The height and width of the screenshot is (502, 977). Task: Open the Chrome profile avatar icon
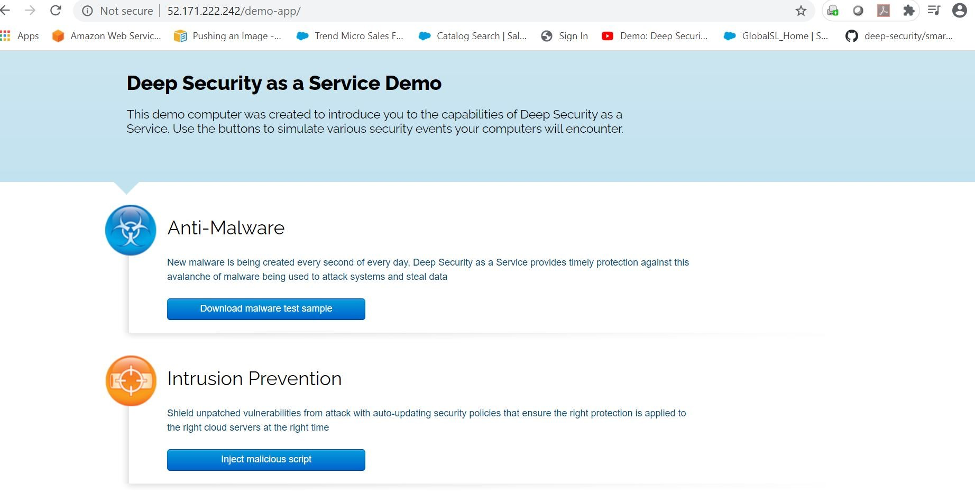[x=960, y=10]
